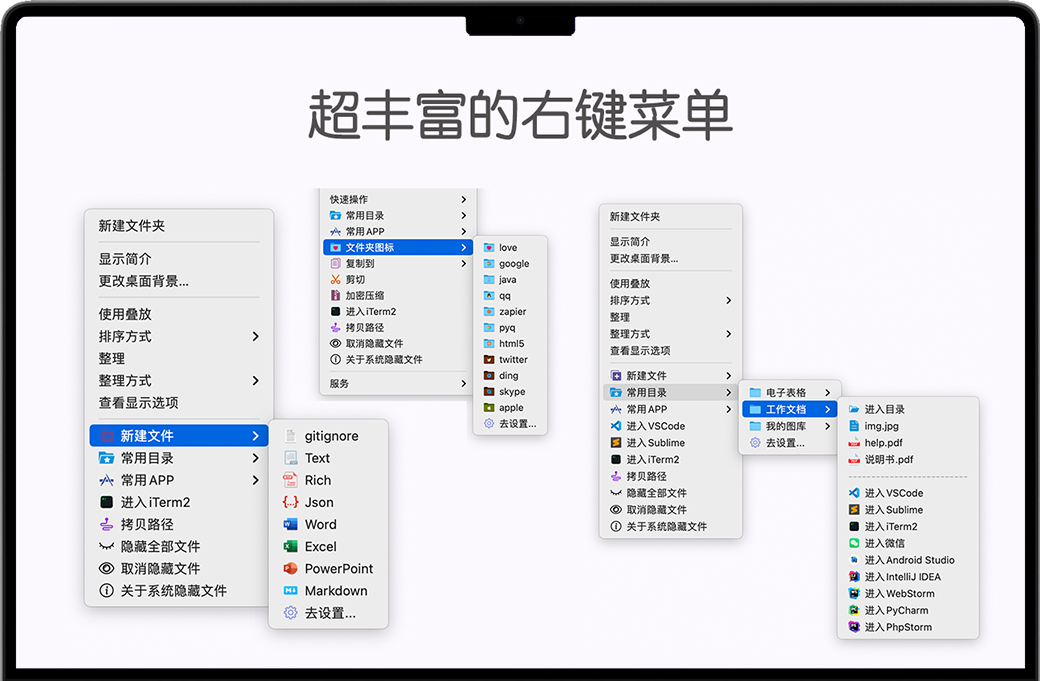Click the Excel spreadsheet icon
The height and width of the screenshot is (681, 1040).
[x=291, y=546]
